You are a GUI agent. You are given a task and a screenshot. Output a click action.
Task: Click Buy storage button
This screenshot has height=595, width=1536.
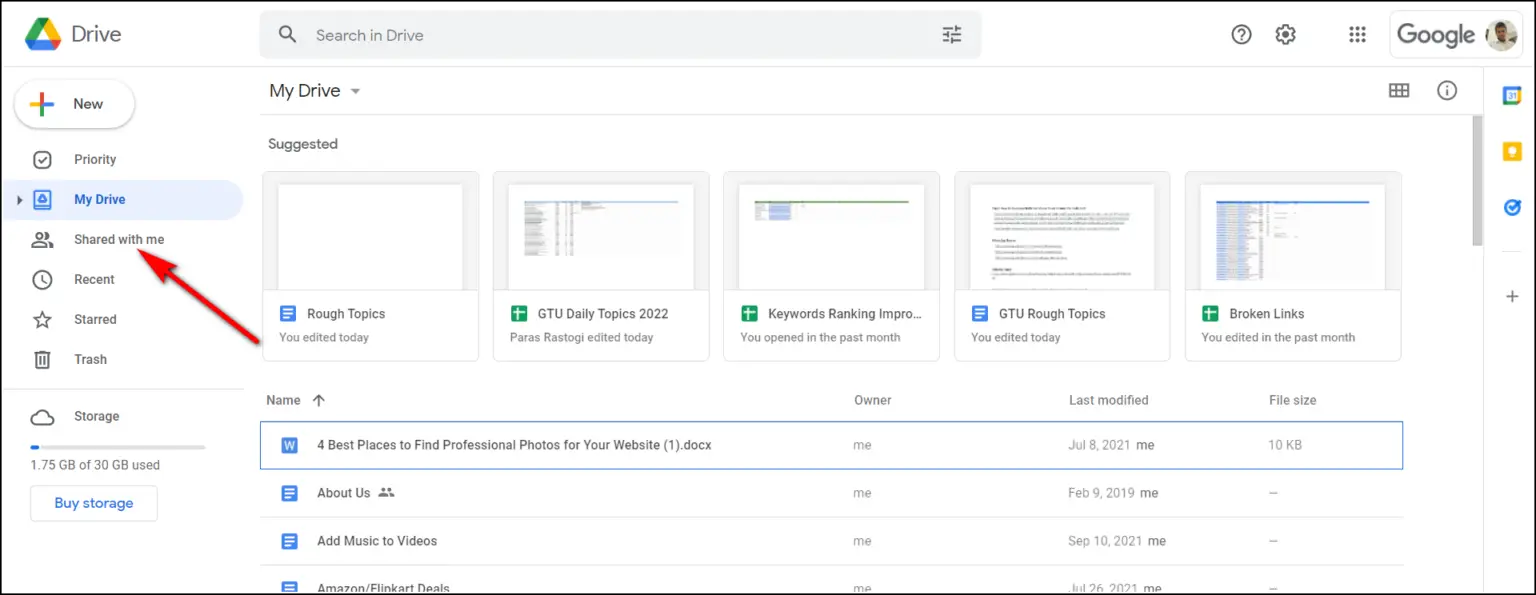[x=93, y=503]
